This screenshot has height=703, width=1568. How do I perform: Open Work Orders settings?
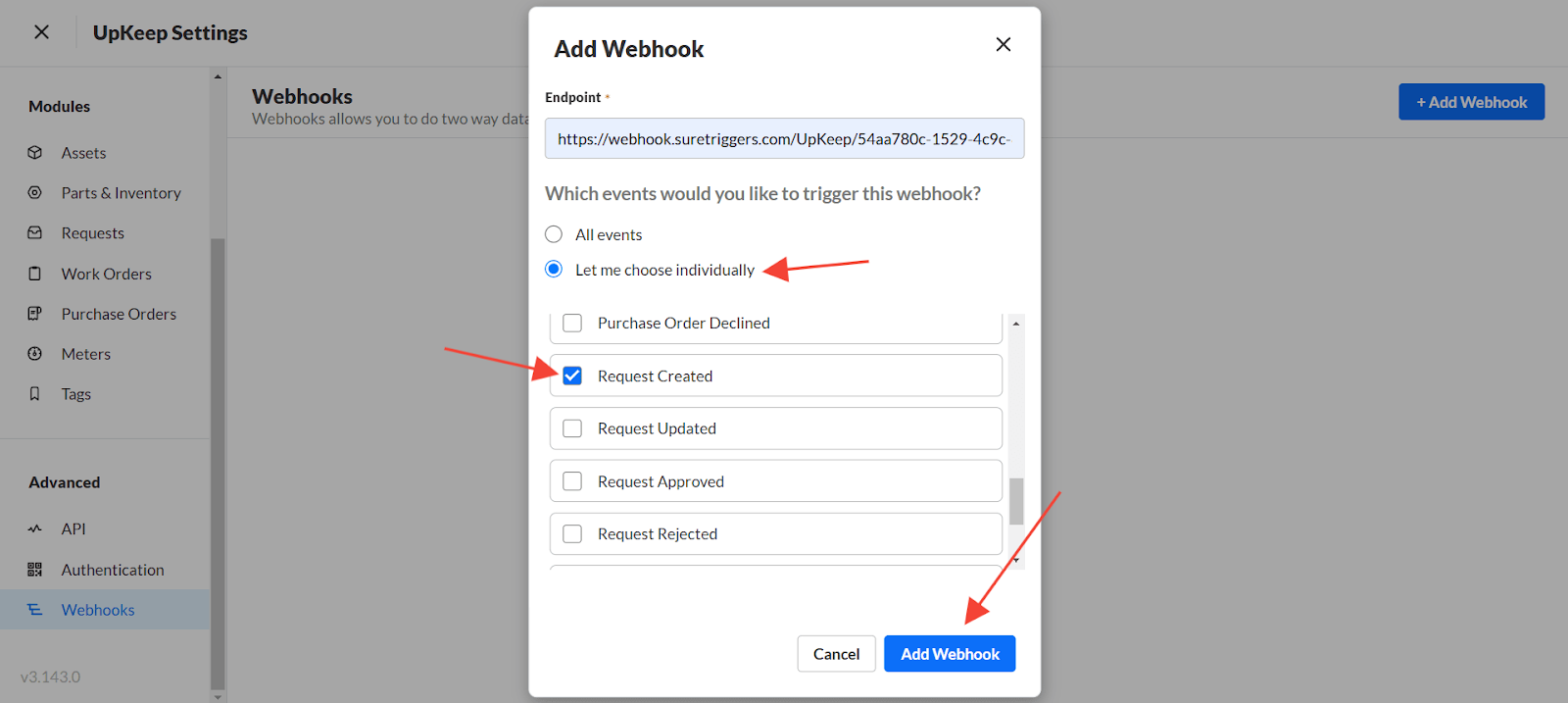105,274
